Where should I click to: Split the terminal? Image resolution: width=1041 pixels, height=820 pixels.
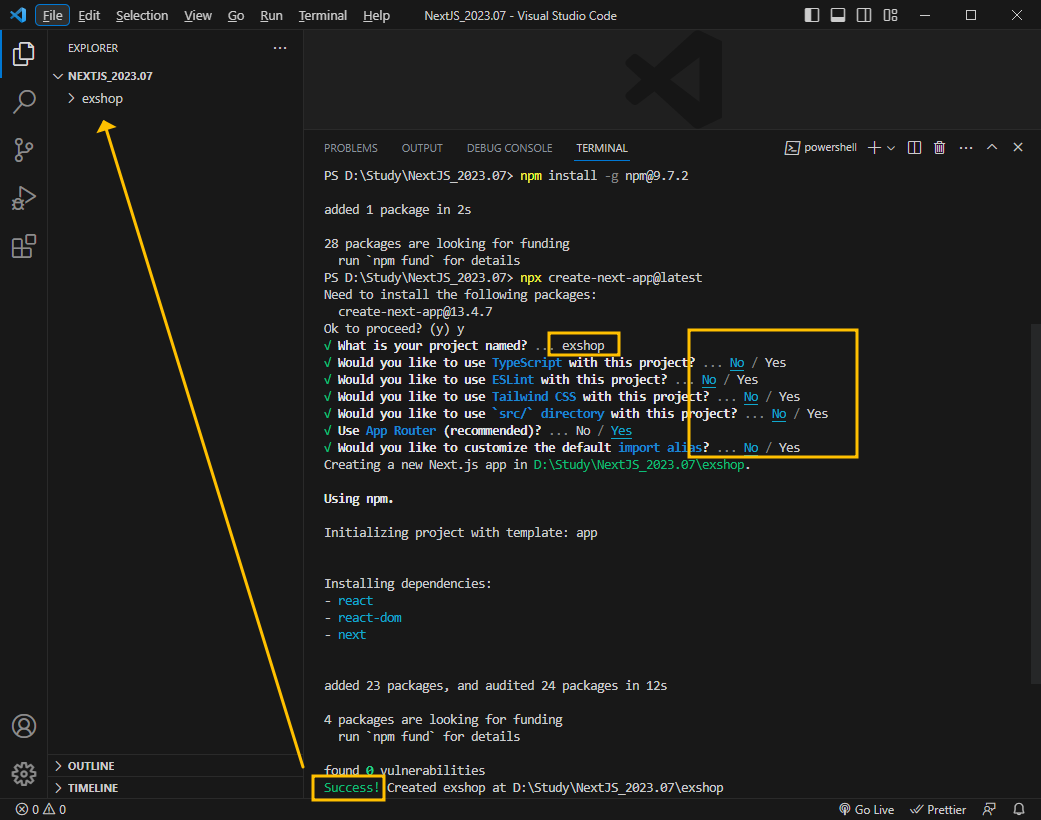pos(914,147)
